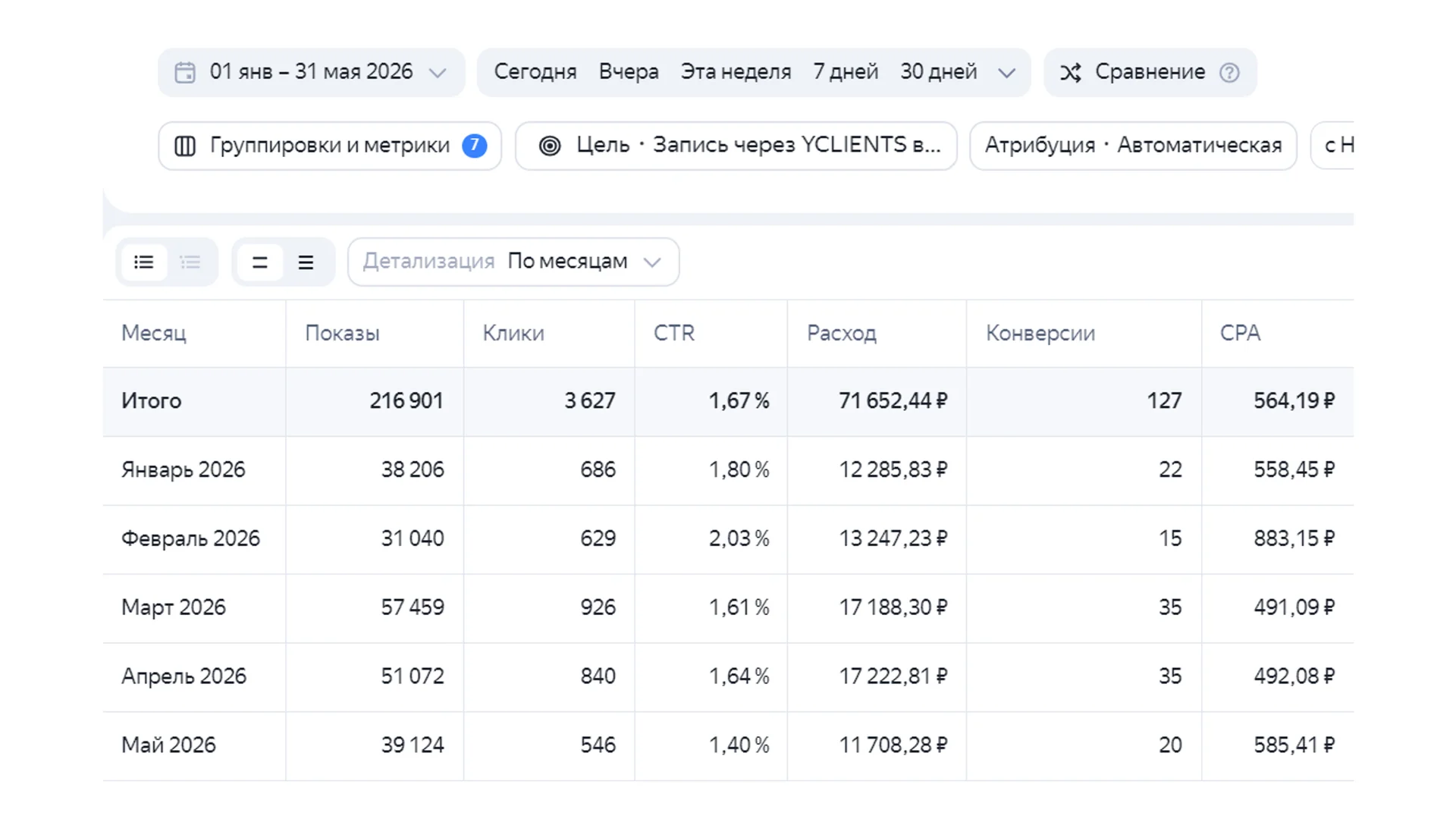Click the help icon next to Сравнение

point(1229,73)
